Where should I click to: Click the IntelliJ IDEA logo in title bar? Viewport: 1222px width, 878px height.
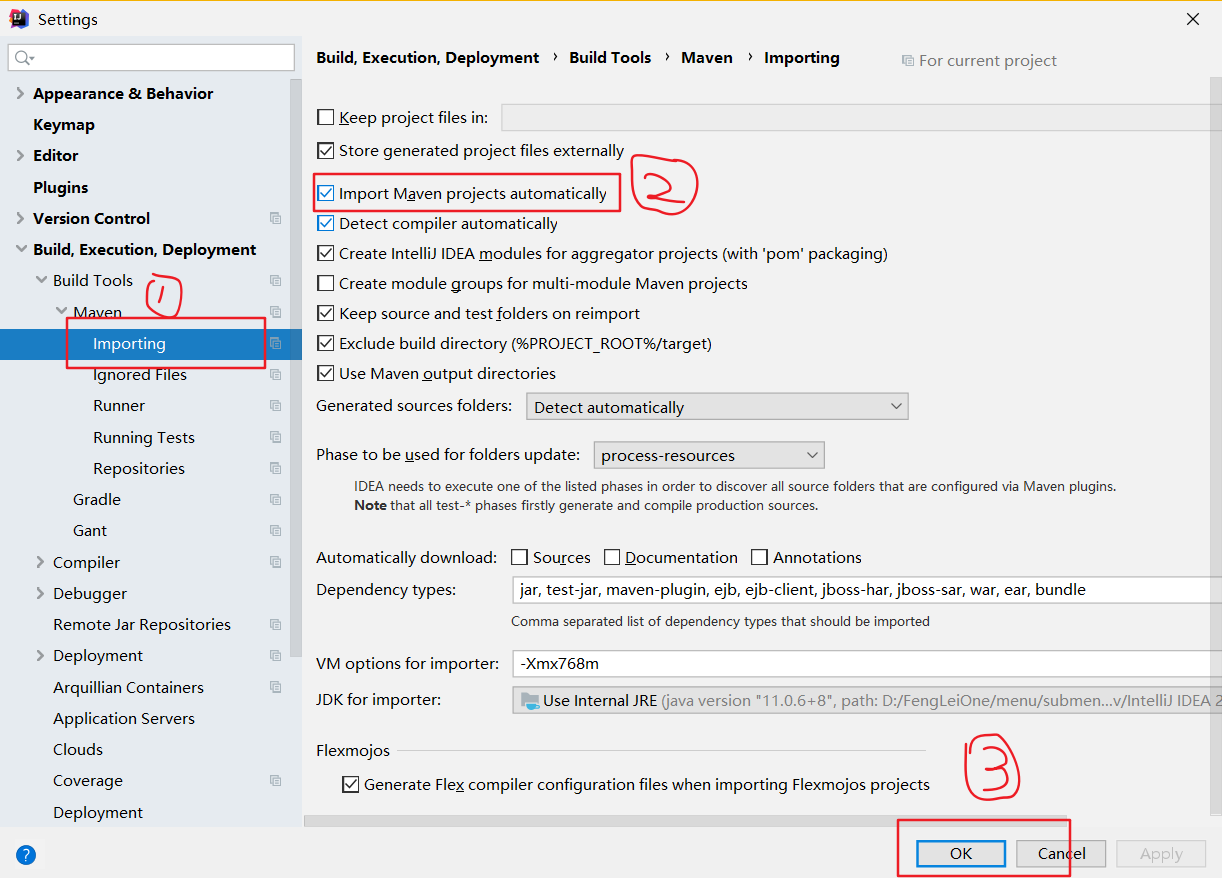[x=19, y=18]
